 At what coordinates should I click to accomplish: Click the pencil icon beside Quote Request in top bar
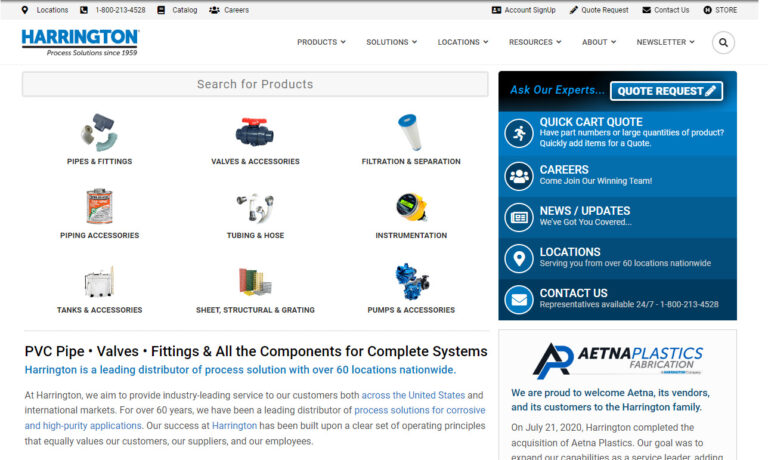click(x=574, y=10)
